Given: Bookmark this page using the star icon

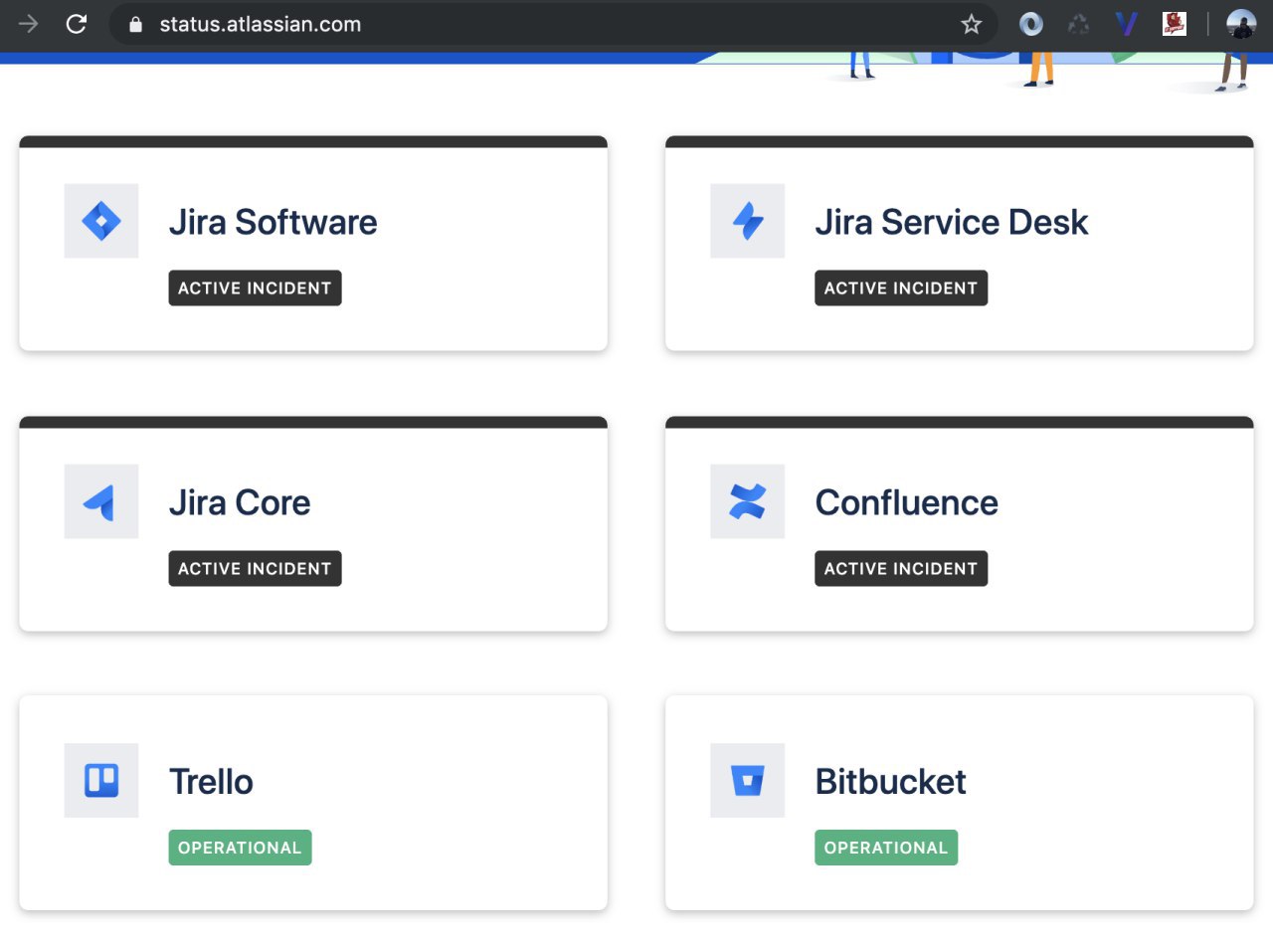Looking at the screenshot, I should click(972, 24).
